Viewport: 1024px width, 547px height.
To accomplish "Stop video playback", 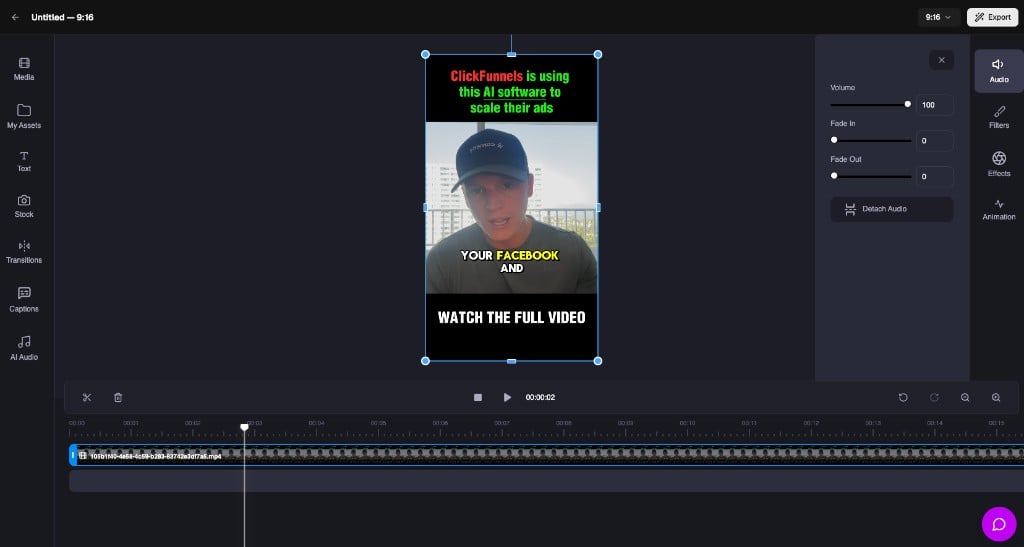I will pyautogui.click(x=477, y=398).
